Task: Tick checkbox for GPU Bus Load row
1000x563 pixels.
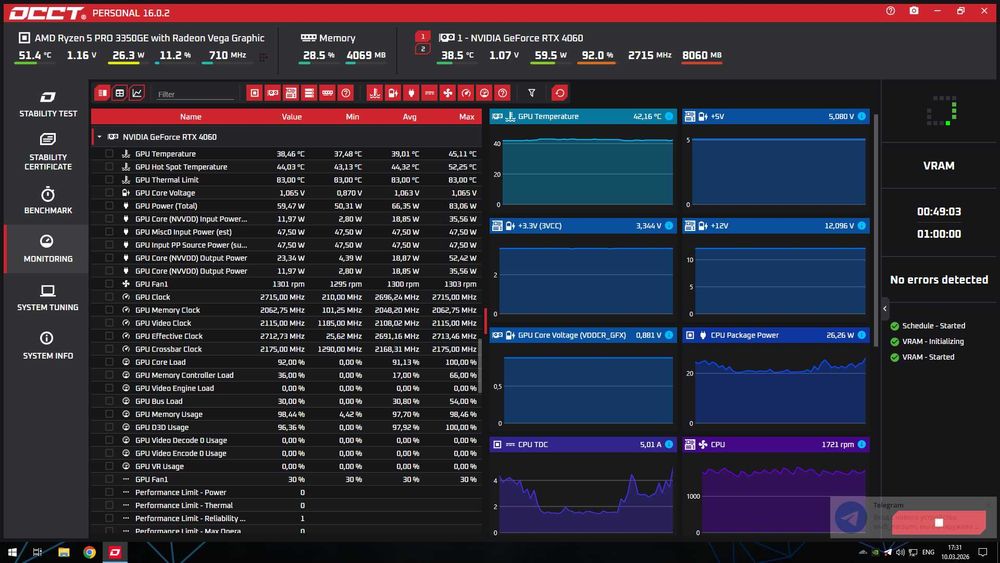Action: 109,401
